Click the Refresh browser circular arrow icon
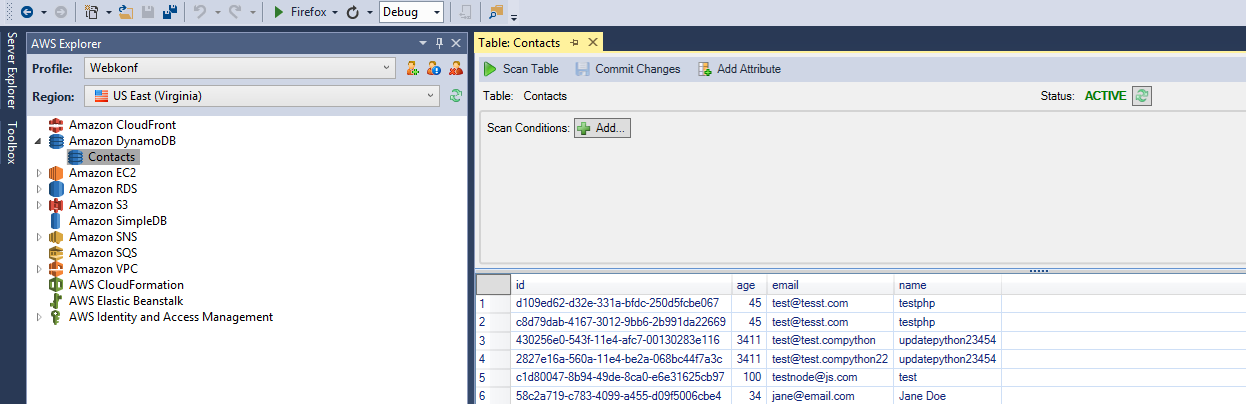Viewport: 1246px width, 404px height. pos(353,12)
